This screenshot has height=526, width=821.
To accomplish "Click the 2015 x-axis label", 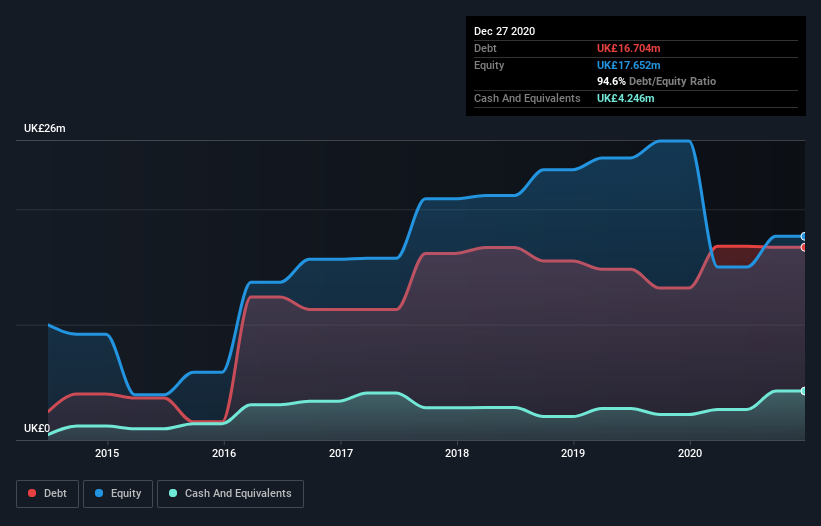I will point(107,453).
